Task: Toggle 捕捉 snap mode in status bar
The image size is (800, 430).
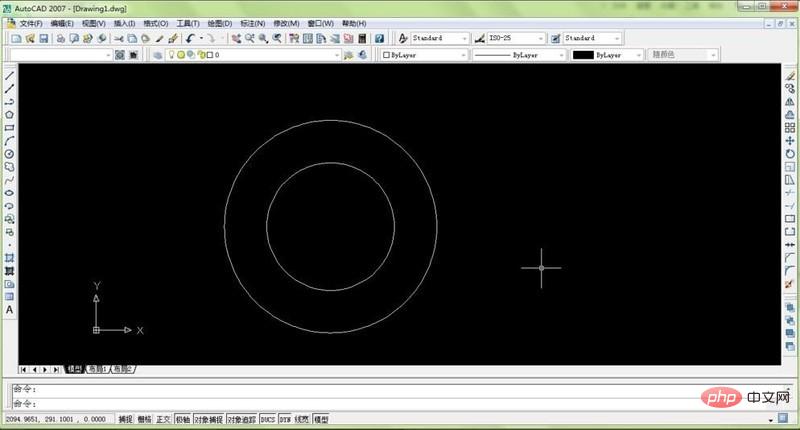Action: [126, 419]
